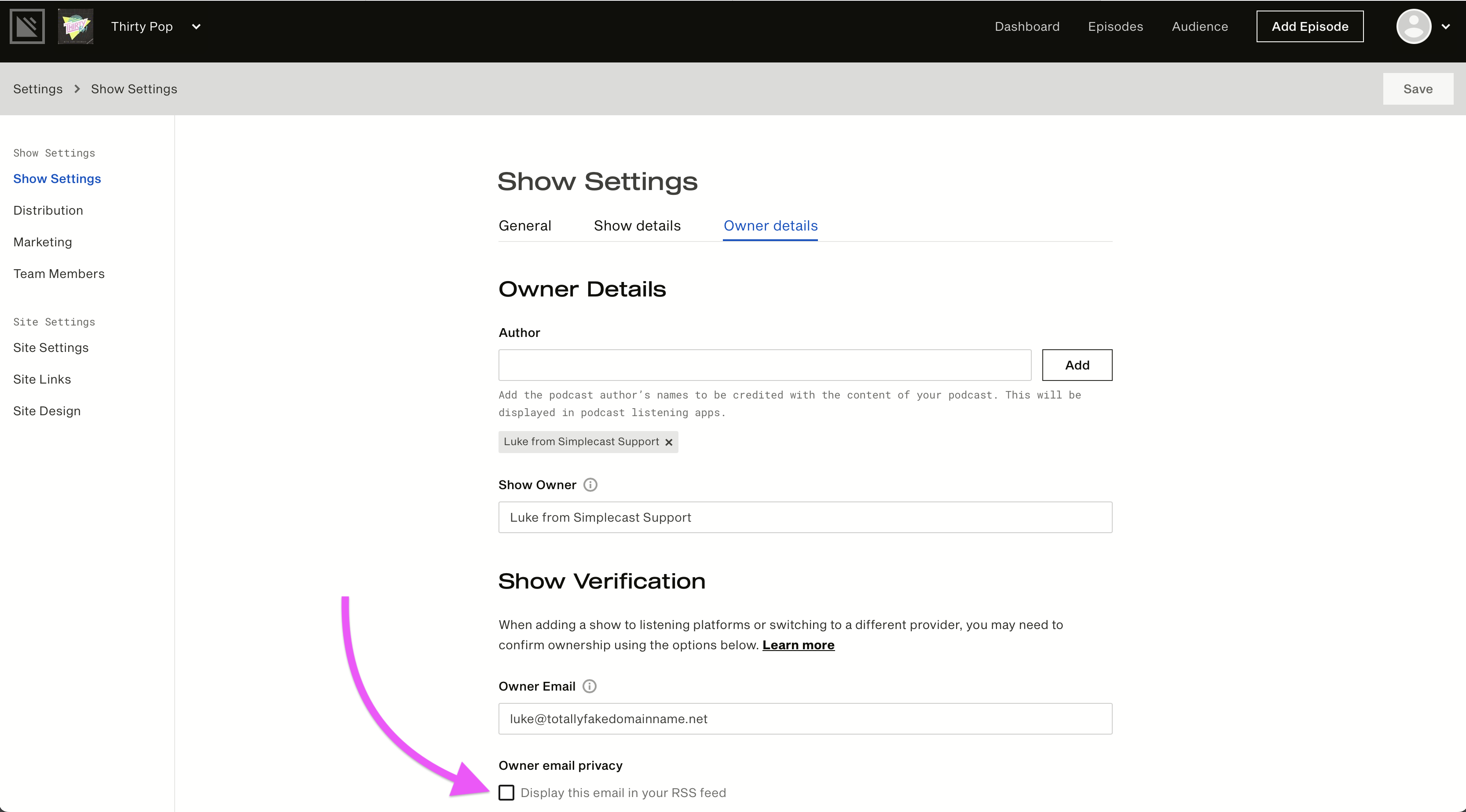
Task: Click the Show Settings breadcrumb
Action: coord(134,89)
